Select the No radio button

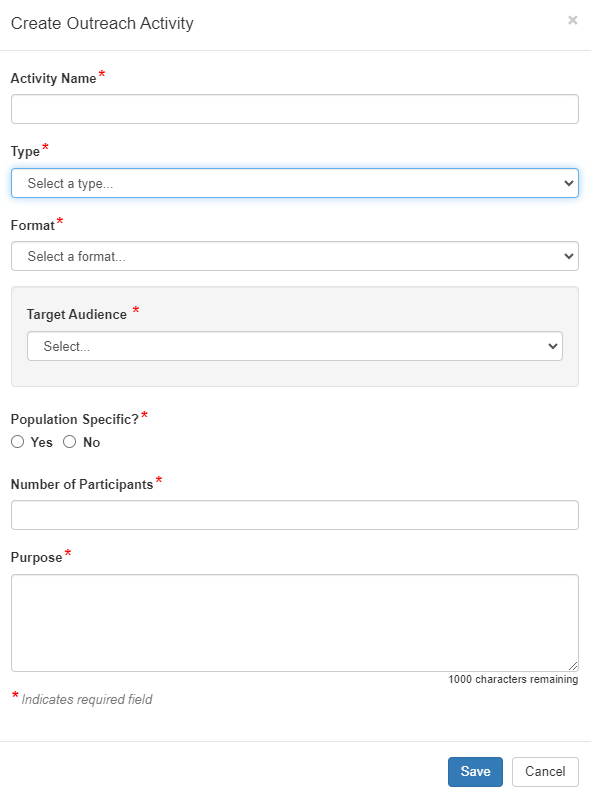tap(70, 442)
